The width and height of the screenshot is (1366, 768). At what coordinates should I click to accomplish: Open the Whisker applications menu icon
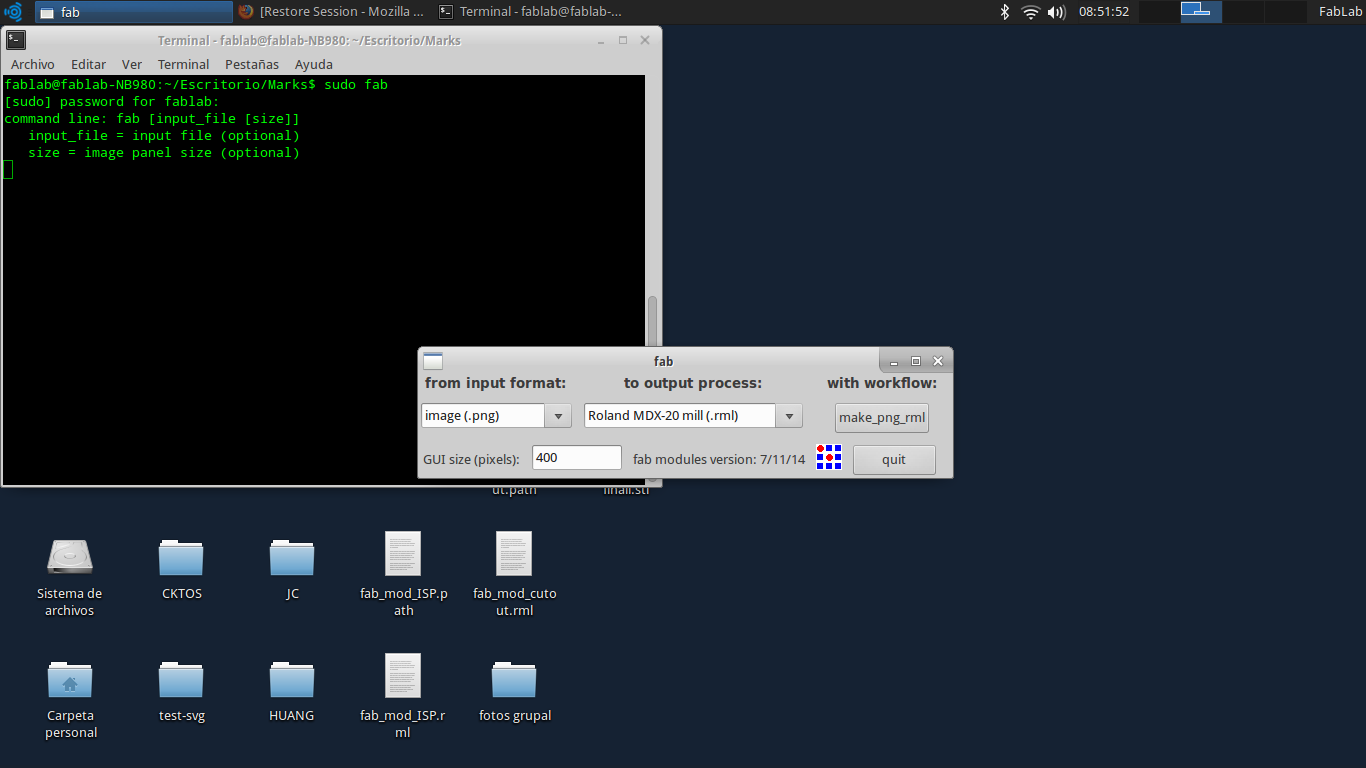(13, 12)
